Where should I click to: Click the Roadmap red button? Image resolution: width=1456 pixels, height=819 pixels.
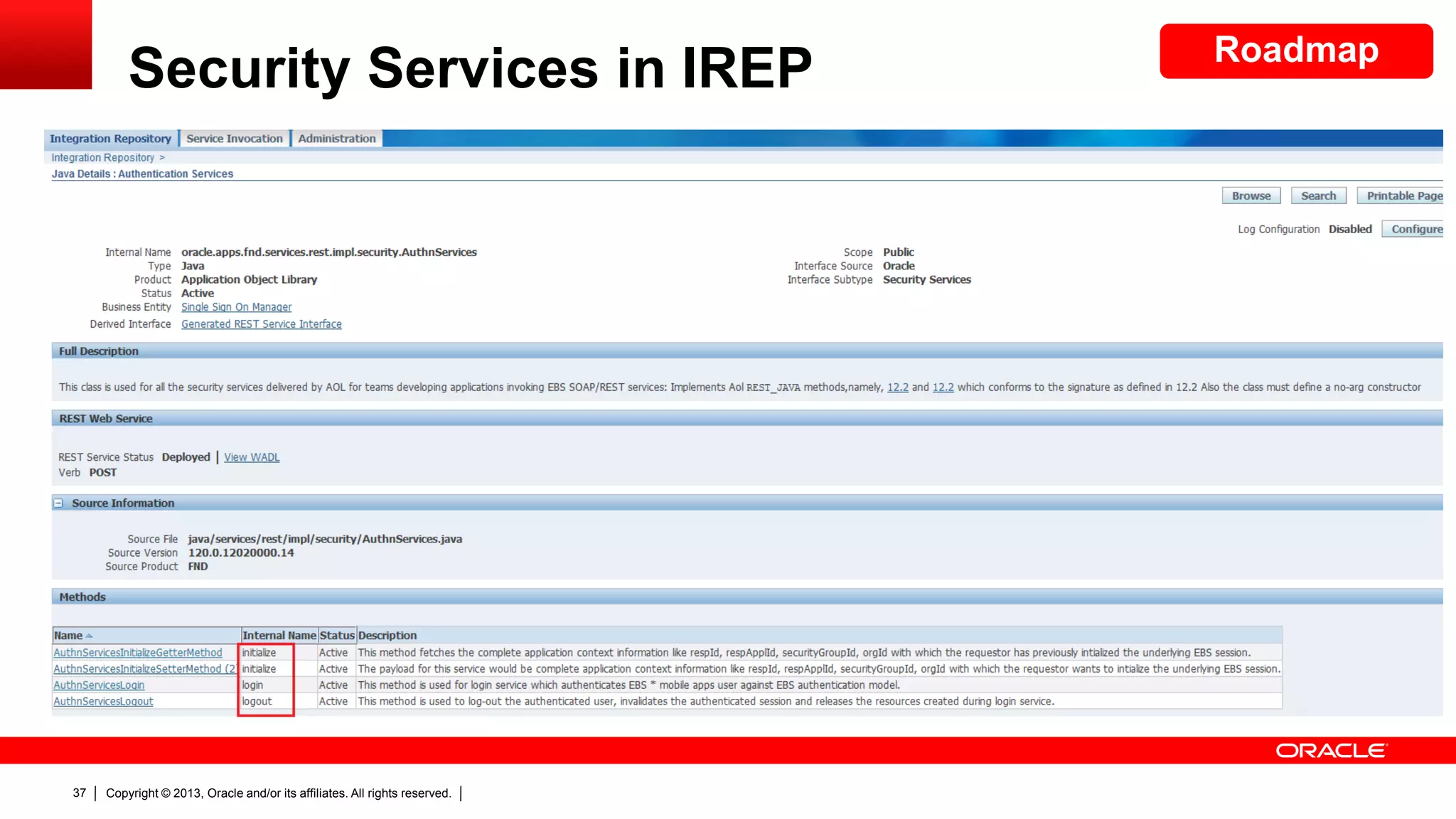click(x=1296, y=51)
